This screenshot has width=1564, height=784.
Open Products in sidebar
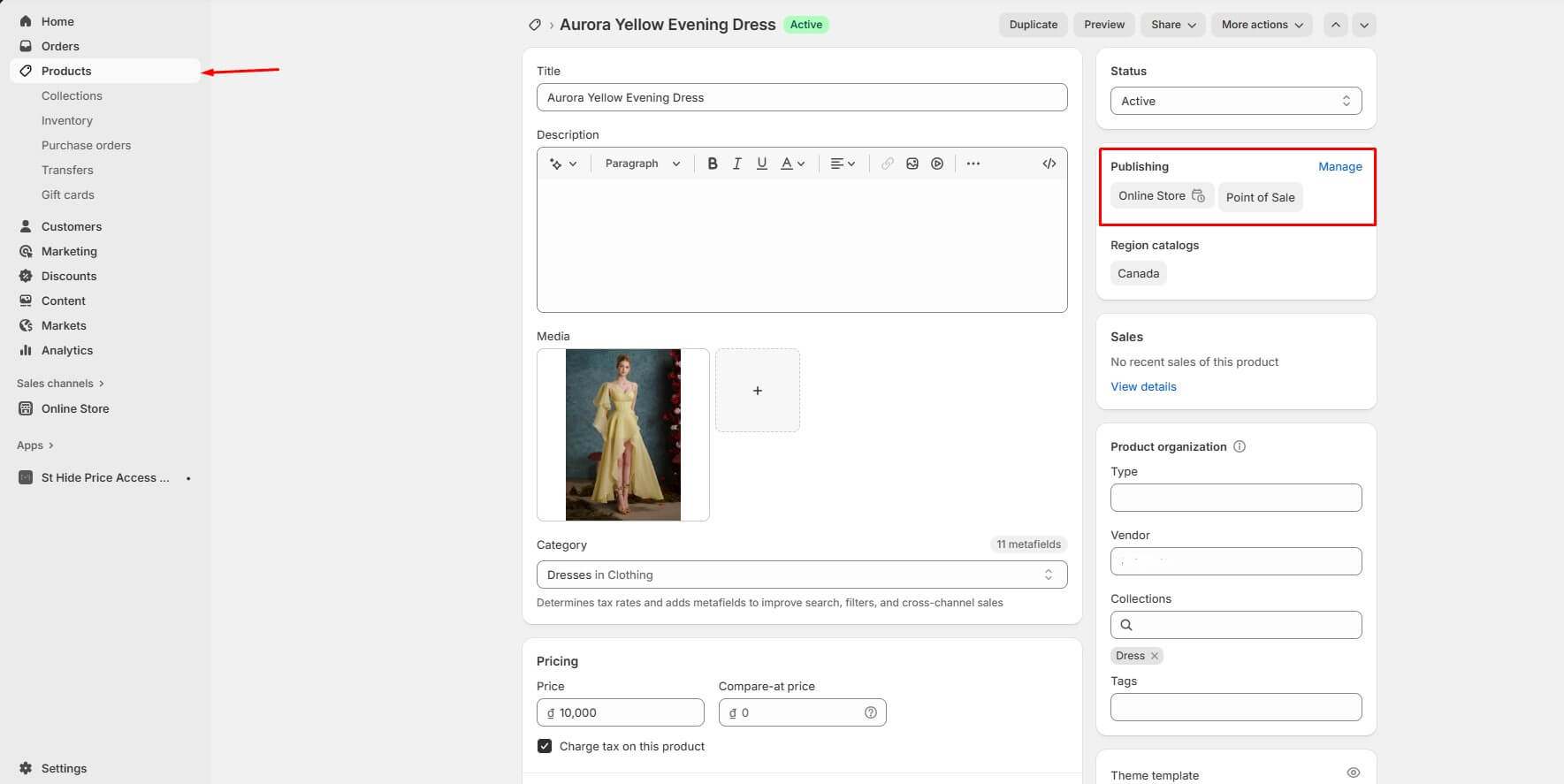[x=105, y=71]
